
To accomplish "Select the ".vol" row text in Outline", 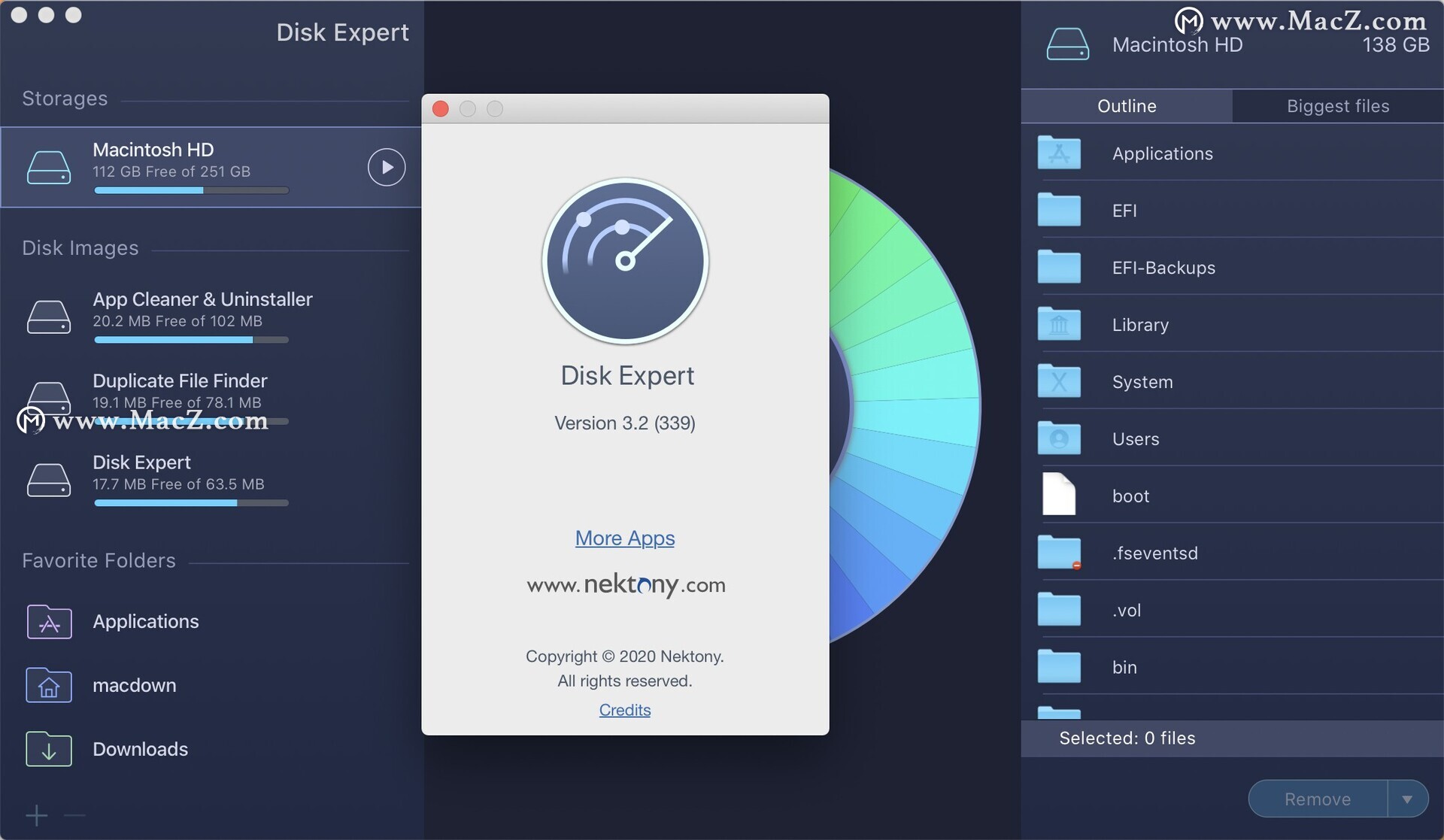I will click(x=1127, y=611).
